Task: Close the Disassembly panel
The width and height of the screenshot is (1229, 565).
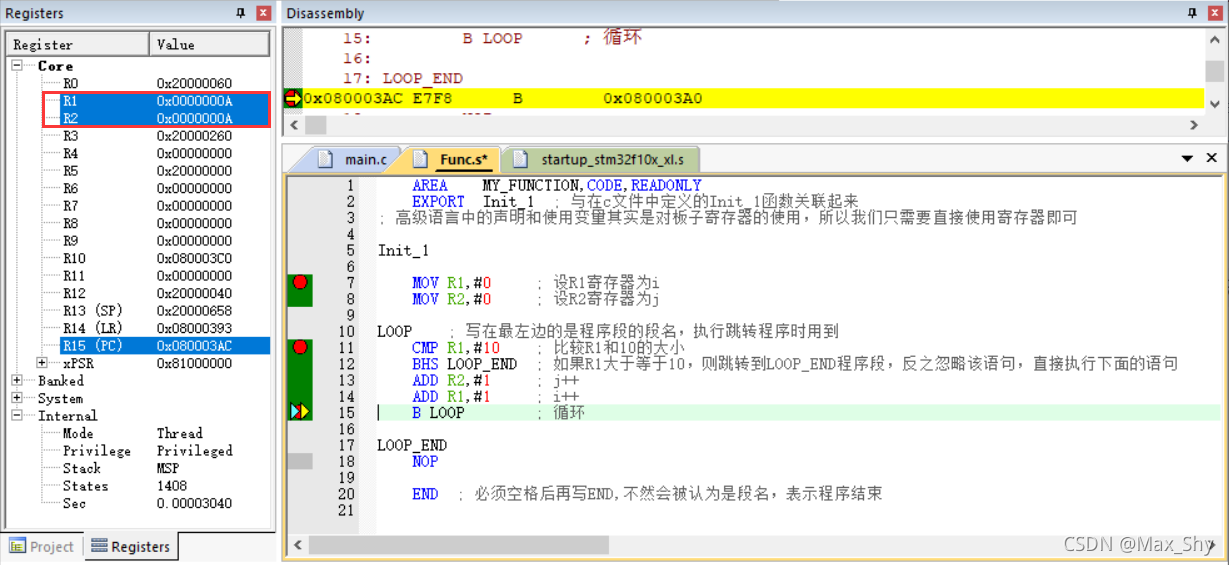Action: pyautogui.click(x=1216, y=14)
